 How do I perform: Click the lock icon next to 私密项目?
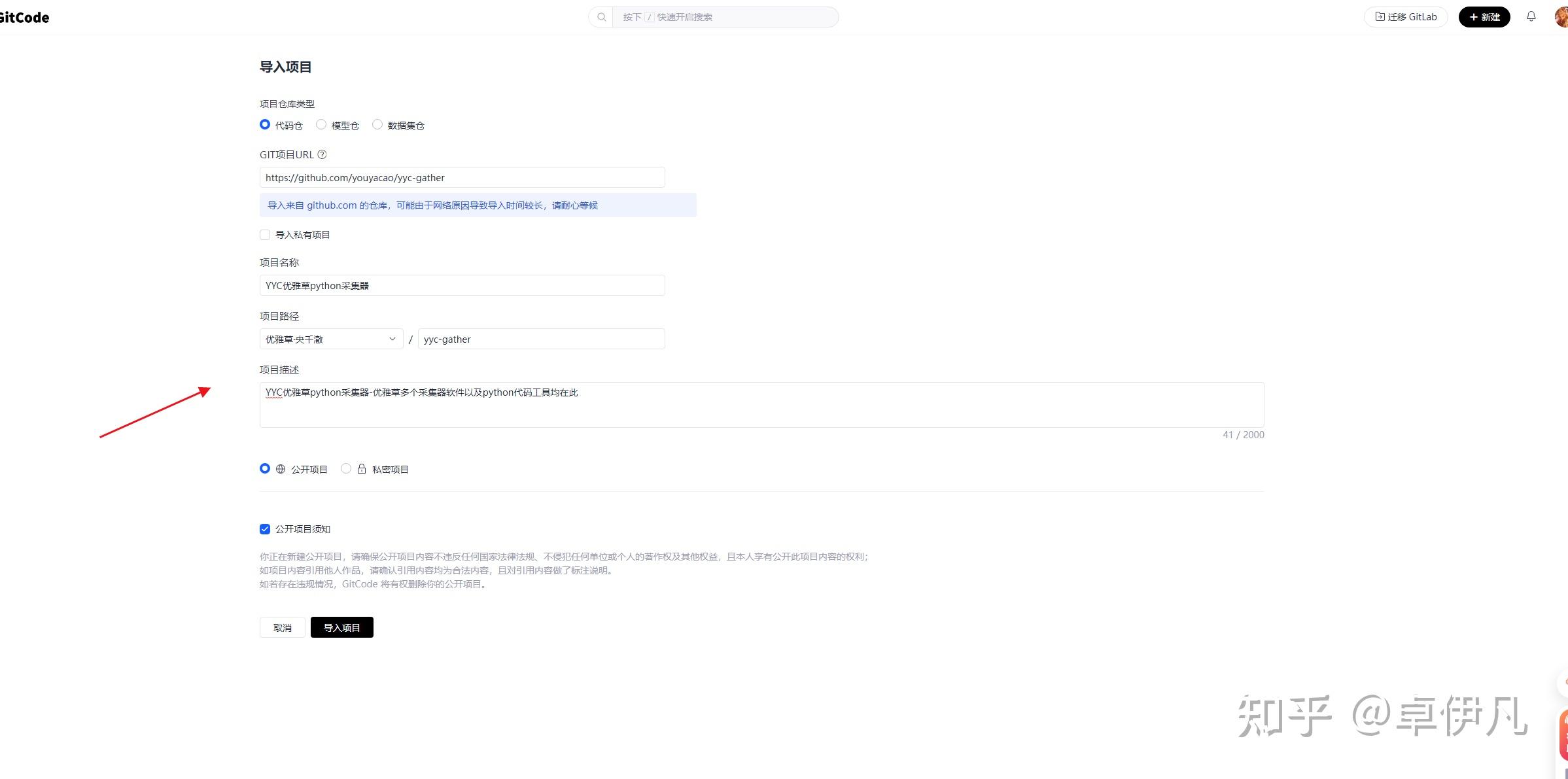coord(361,469)
